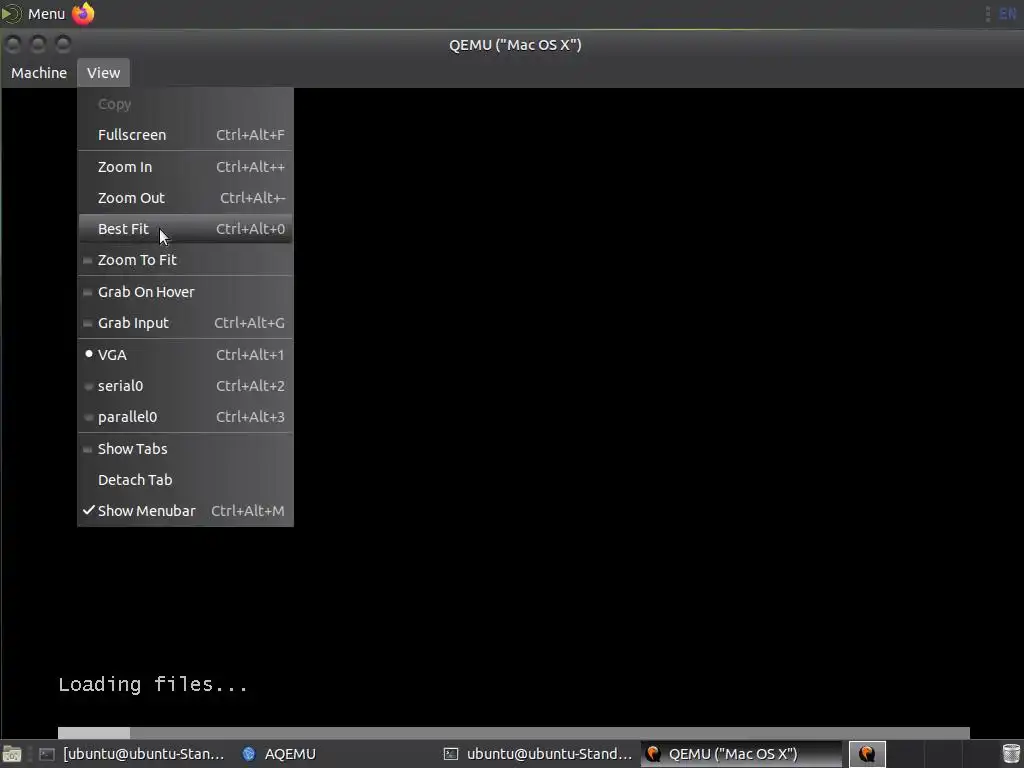This screenshot has height=768, width=1024.
Task: Close the open View menu
Action: 103,72
